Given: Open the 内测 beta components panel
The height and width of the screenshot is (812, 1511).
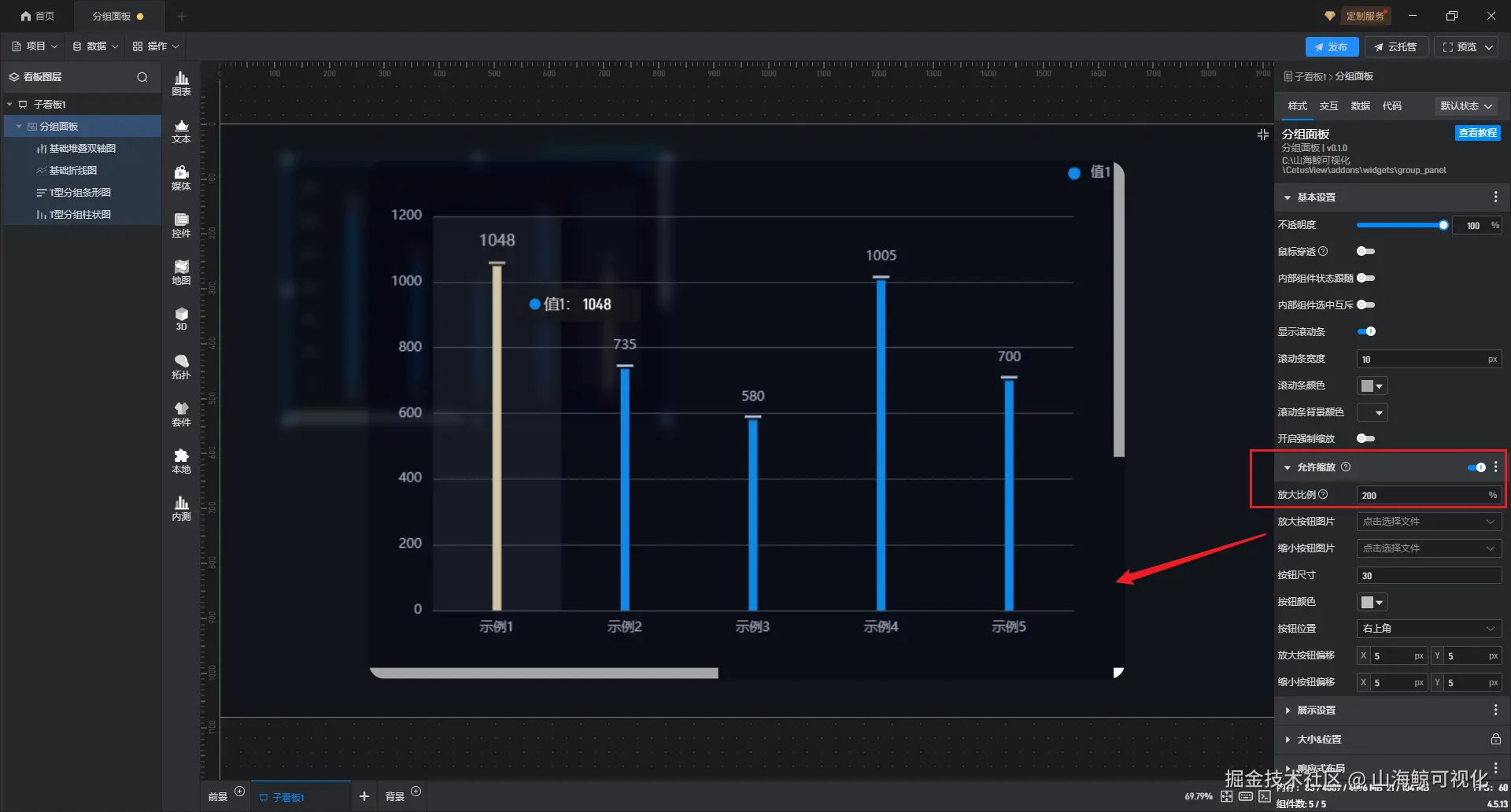Looking at the screenshot, I should click(x=181, y=508).
